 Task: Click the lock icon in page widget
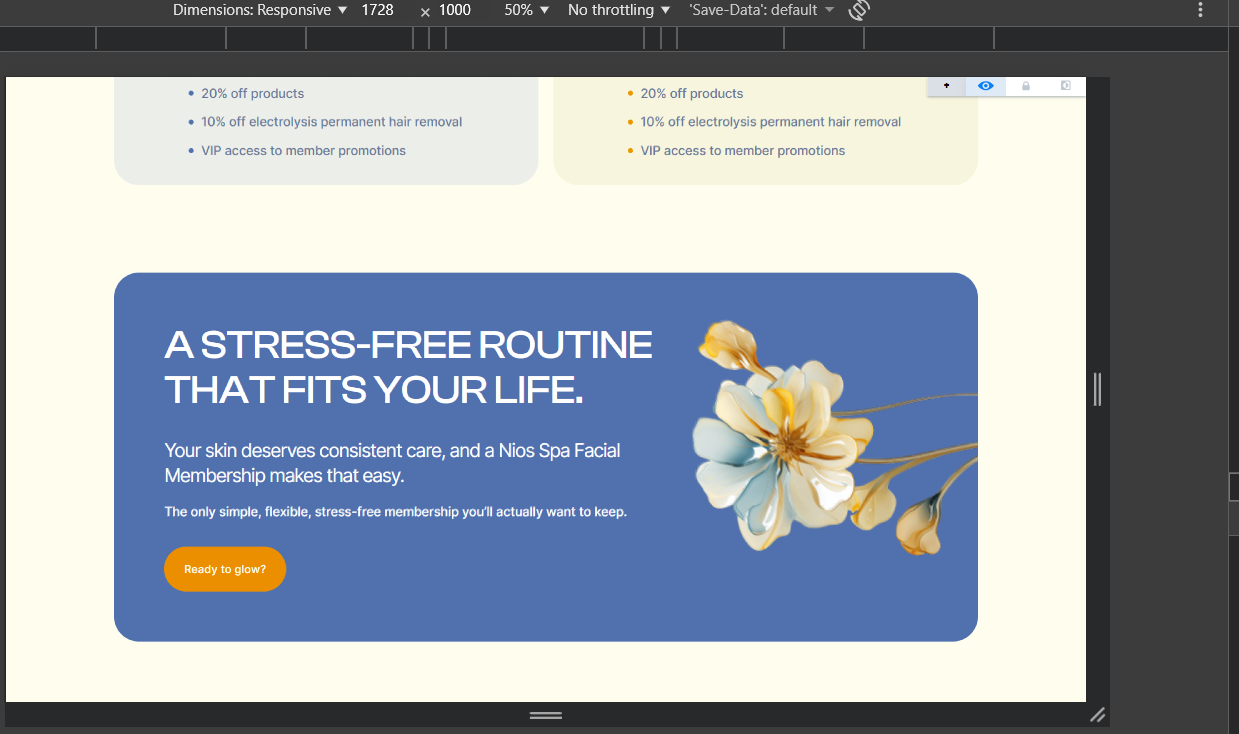pyautogui.click(x=1025, y=86)
